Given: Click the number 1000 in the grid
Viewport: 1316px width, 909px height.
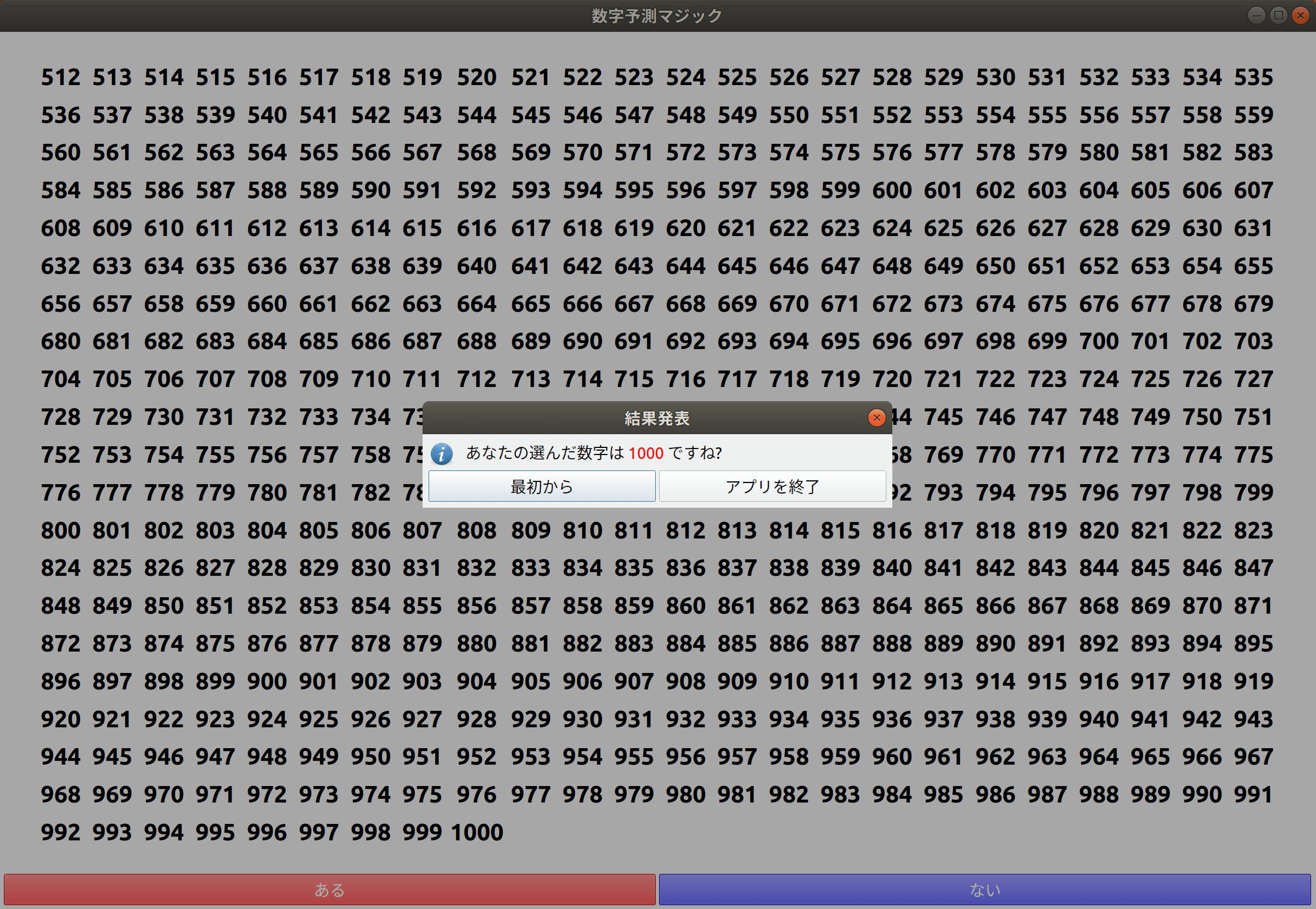Looking at the screenshot, I should (477, 833).
